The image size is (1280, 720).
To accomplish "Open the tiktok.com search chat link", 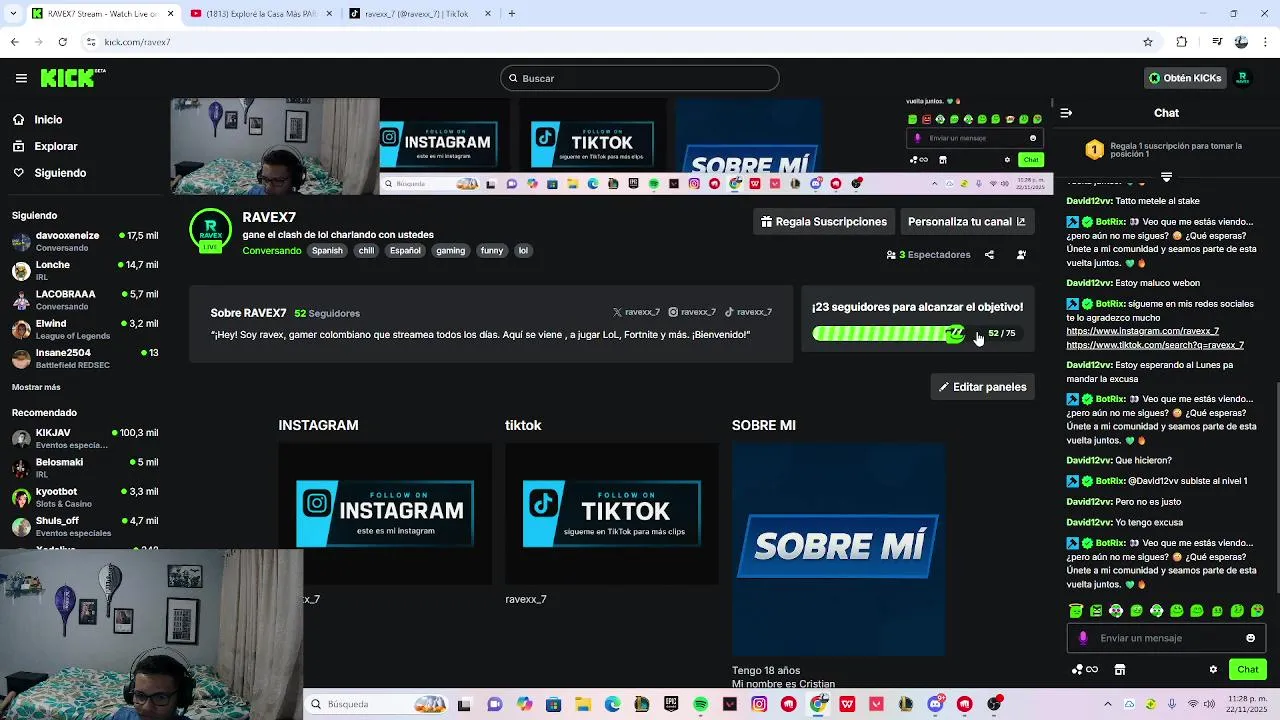I will (1155, 345).
